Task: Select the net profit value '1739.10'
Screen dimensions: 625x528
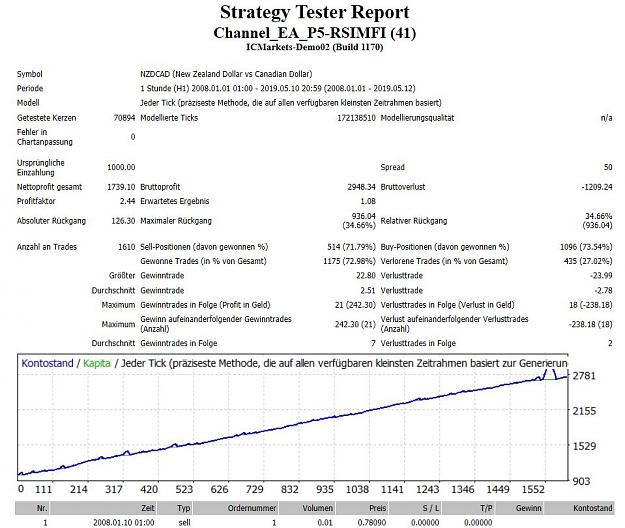Action: tap(121, 187)
